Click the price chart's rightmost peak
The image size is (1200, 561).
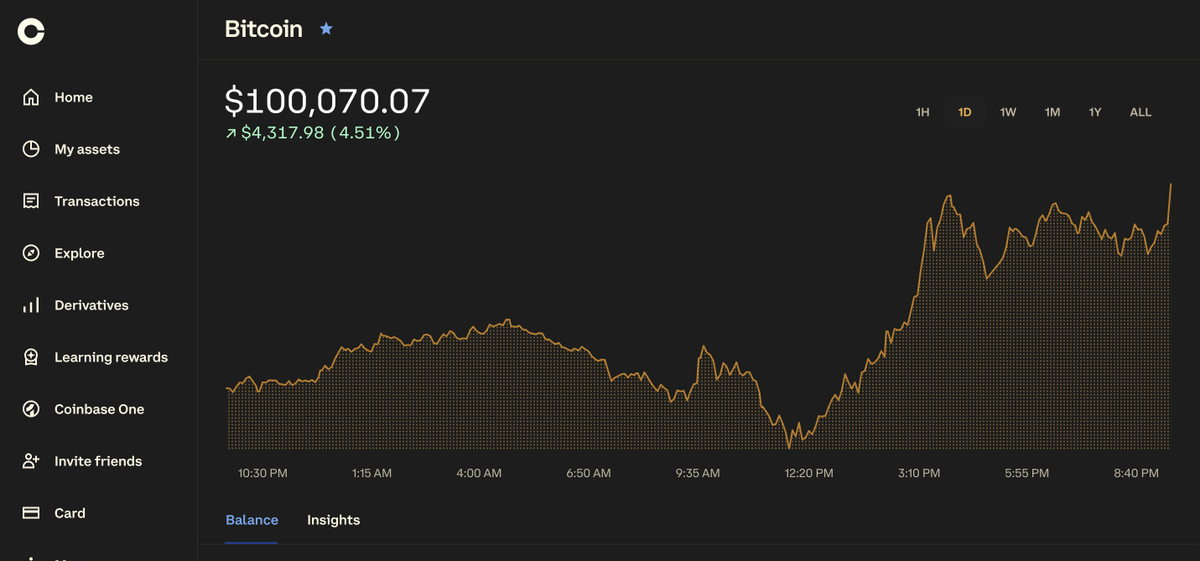[1170, 185]
